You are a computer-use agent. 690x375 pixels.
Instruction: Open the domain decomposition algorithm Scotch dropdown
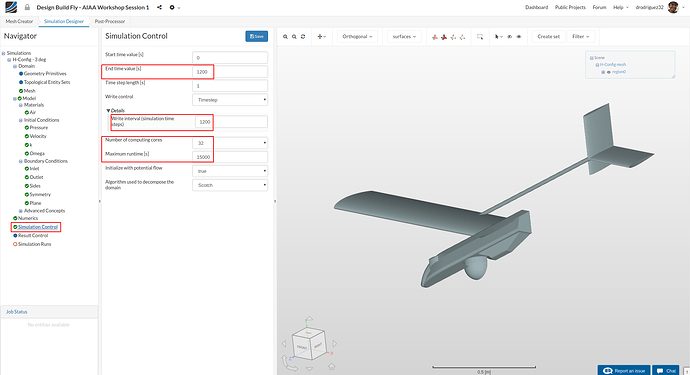click(x=230, y=185)
